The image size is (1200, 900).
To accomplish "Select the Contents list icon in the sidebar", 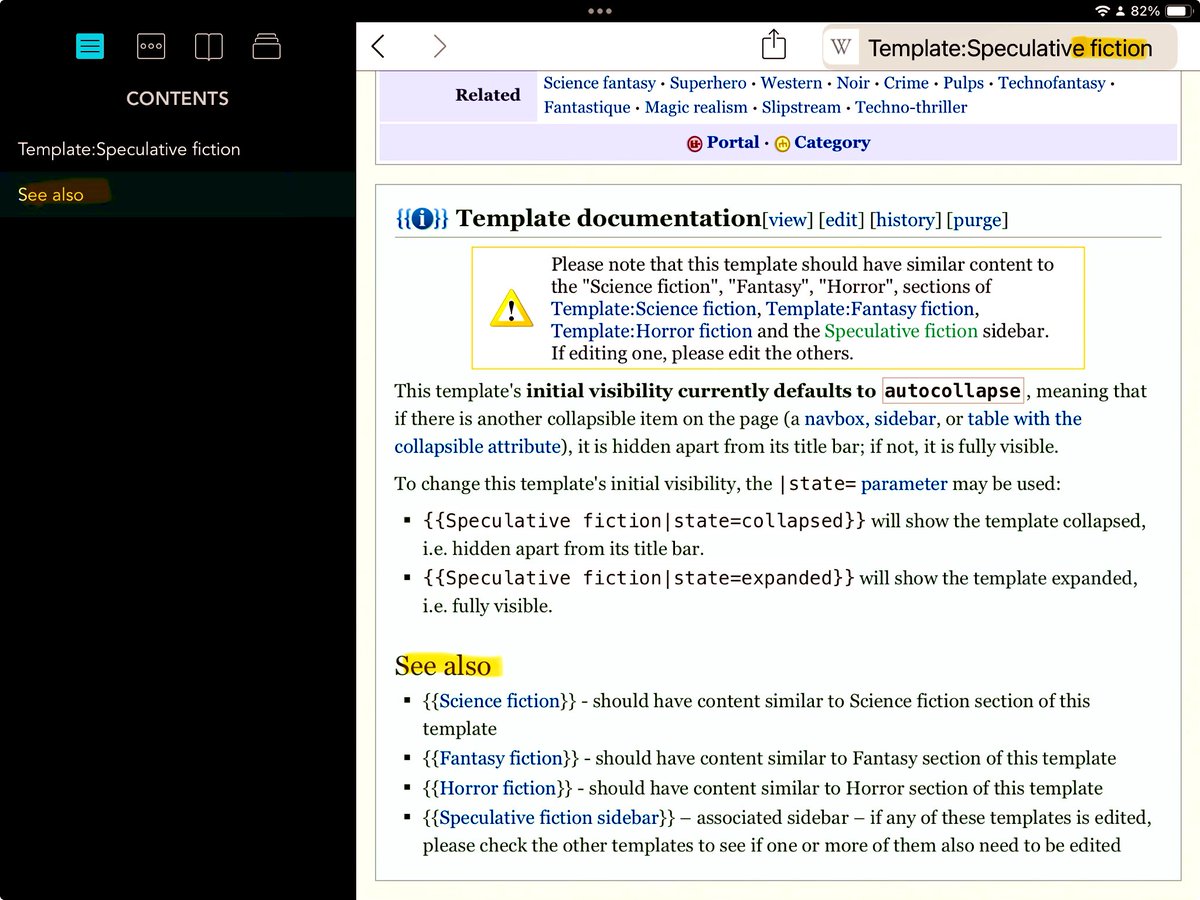I will click(89, 45).
